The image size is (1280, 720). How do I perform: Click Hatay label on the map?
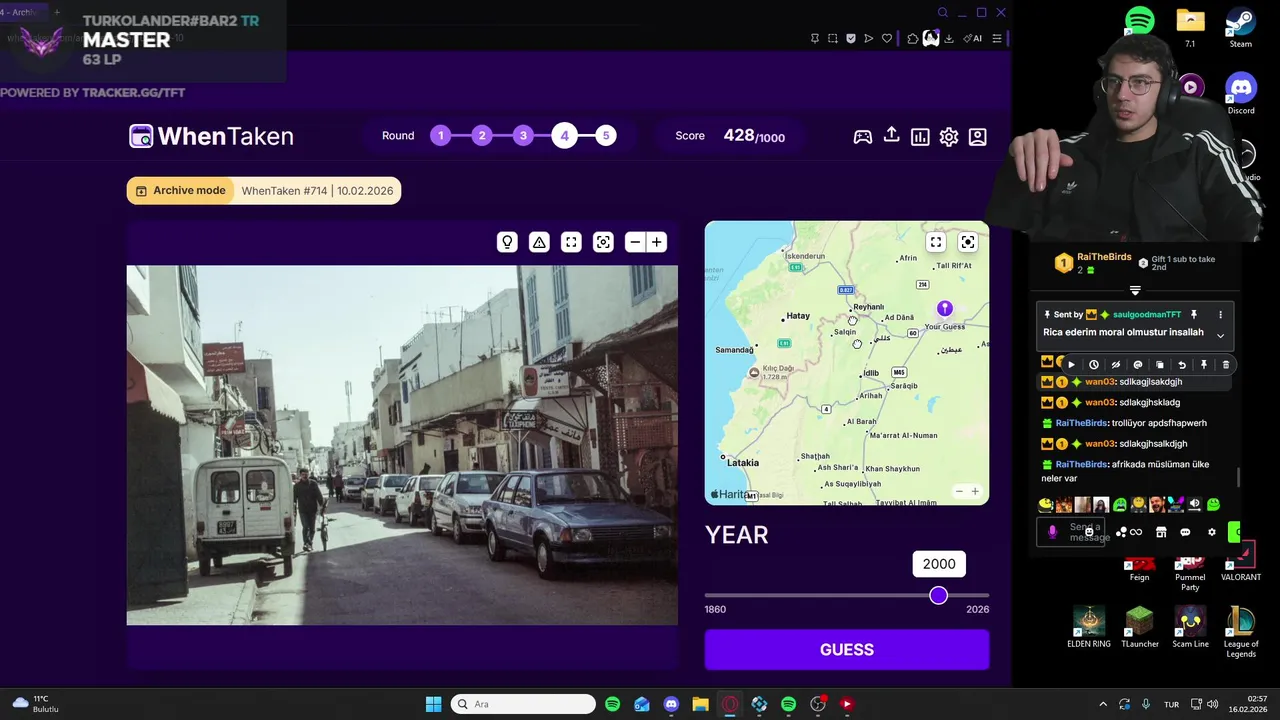click(x=798, y=316)
